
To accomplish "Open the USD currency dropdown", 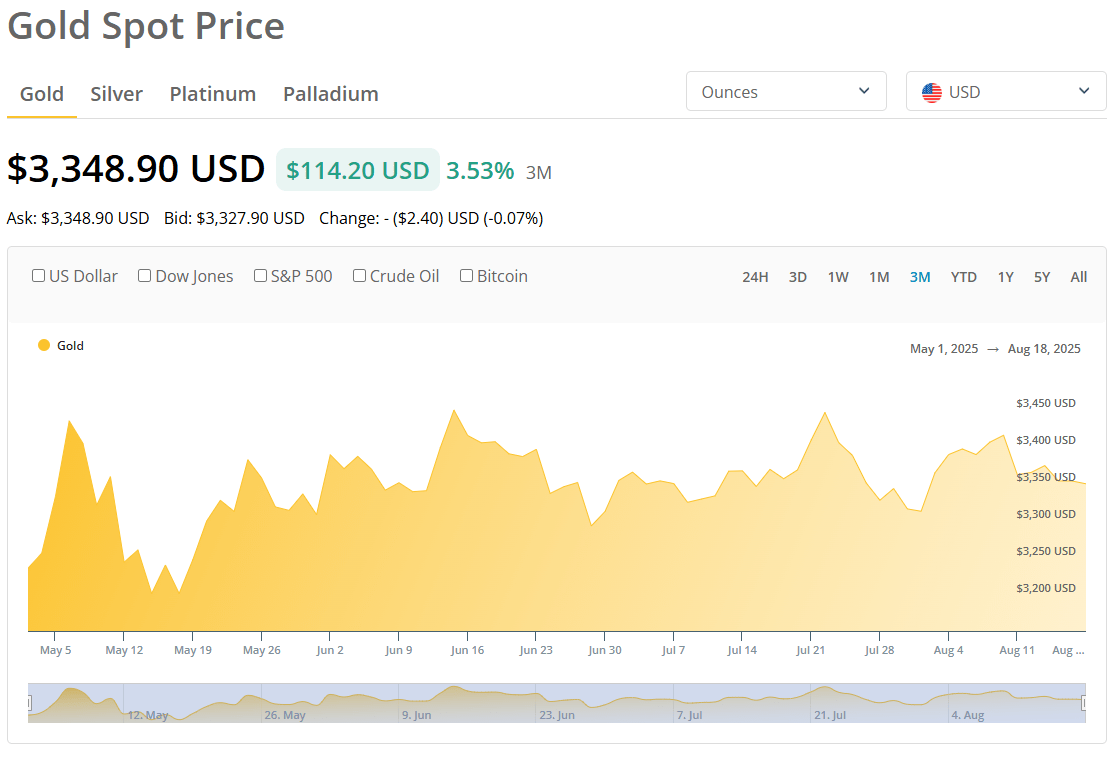I will (1005, 91).
